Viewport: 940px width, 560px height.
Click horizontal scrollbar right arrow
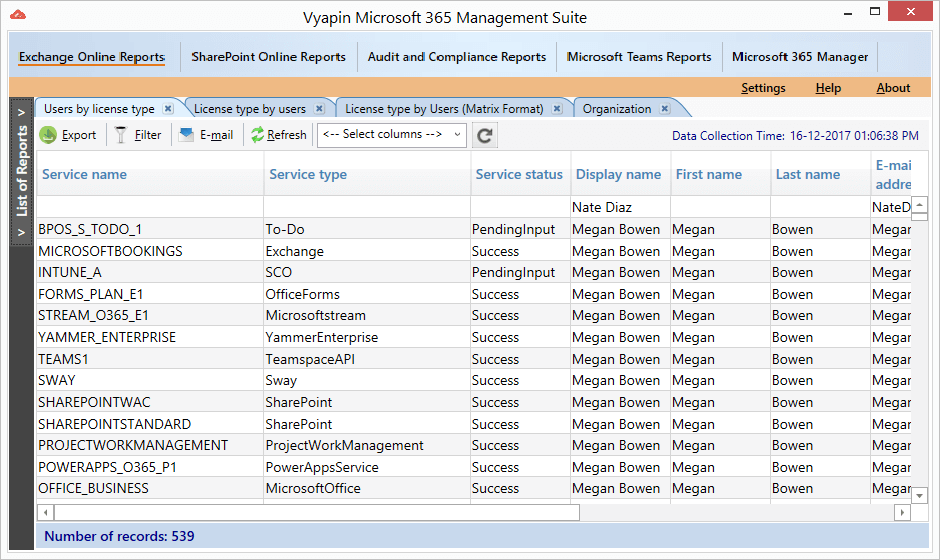tap(902, 513)
